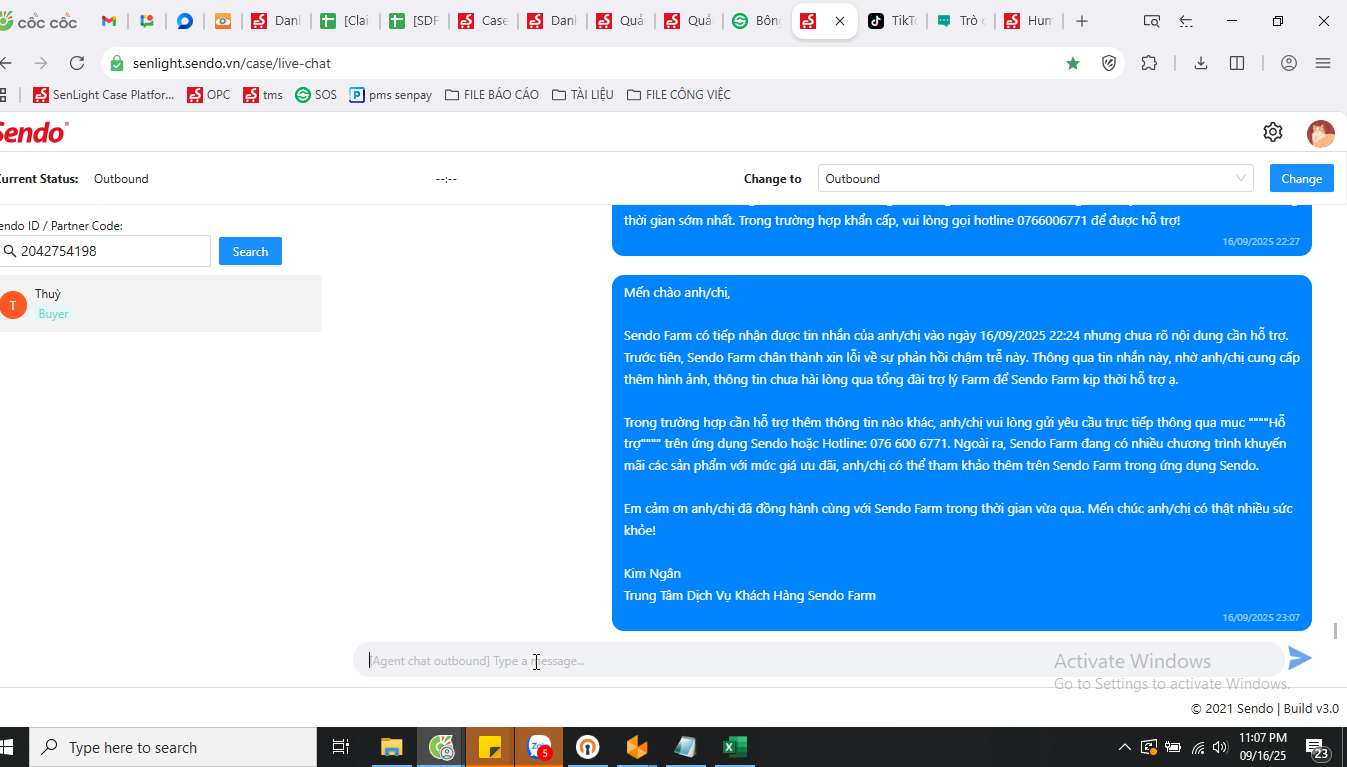Open the SenLight Case Platform bookmark
The image size is (1347, 767).
104,95
